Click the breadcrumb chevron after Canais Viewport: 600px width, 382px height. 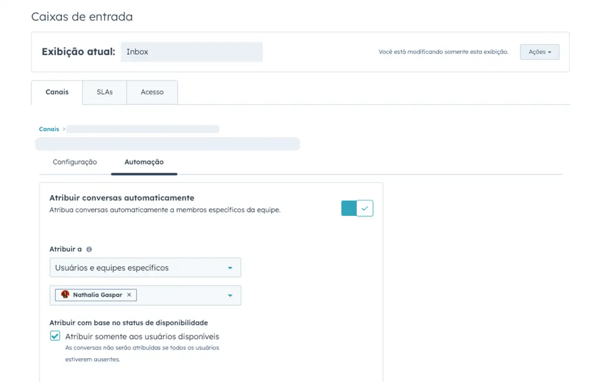64,129
